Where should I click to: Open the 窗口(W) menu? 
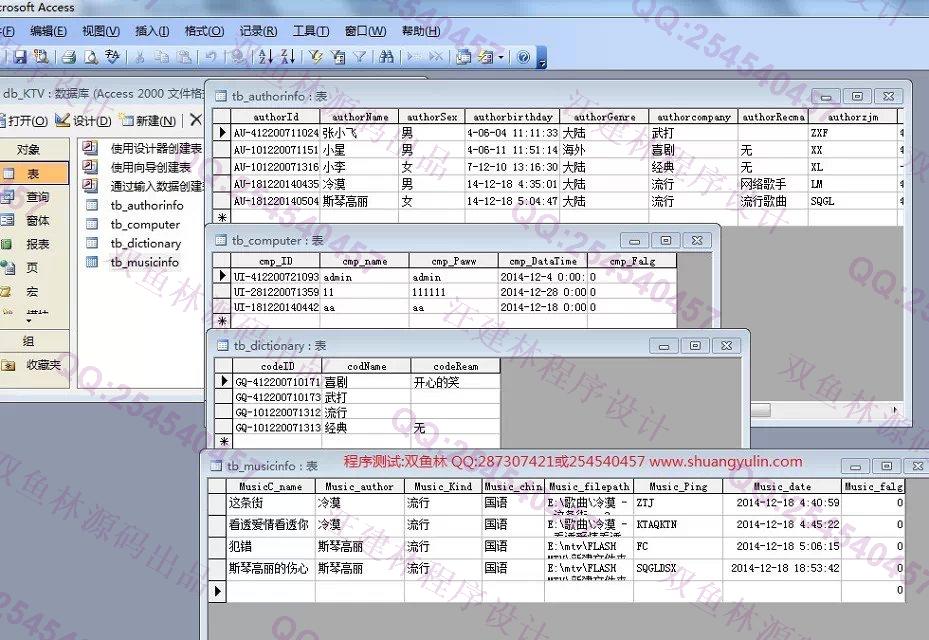pyautogui.click(x=366, y=31)
